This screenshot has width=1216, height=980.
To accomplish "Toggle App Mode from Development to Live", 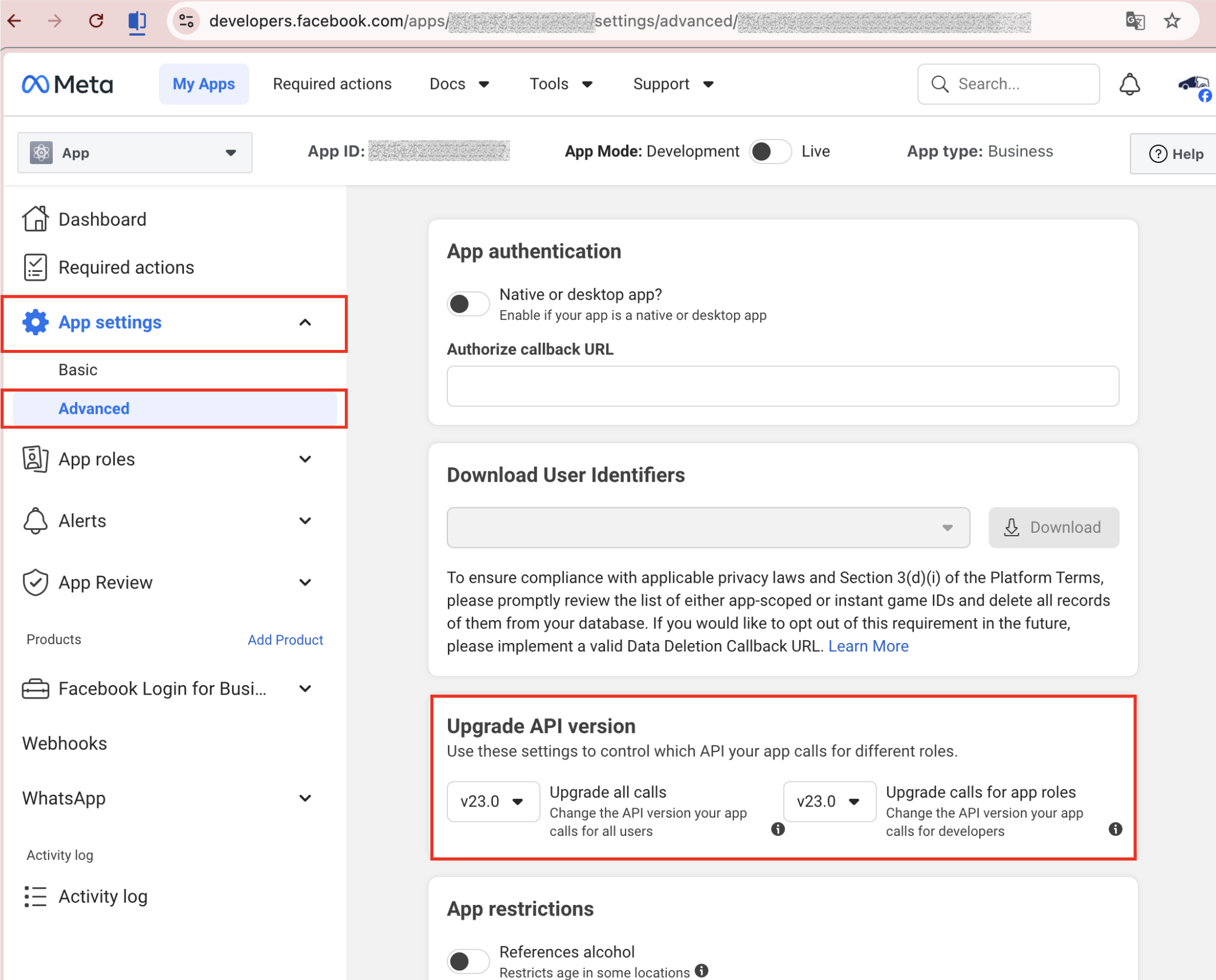I will (770, 152).
